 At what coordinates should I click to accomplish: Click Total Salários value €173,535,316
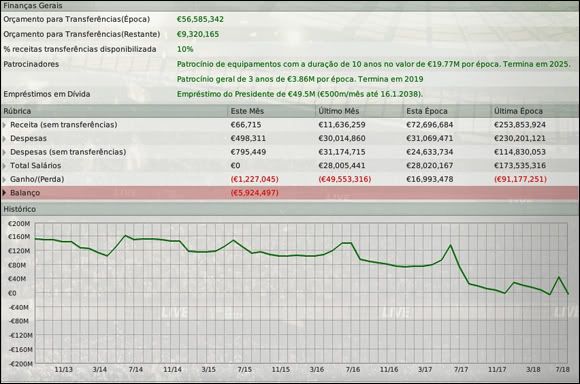(x=520, y=165)
